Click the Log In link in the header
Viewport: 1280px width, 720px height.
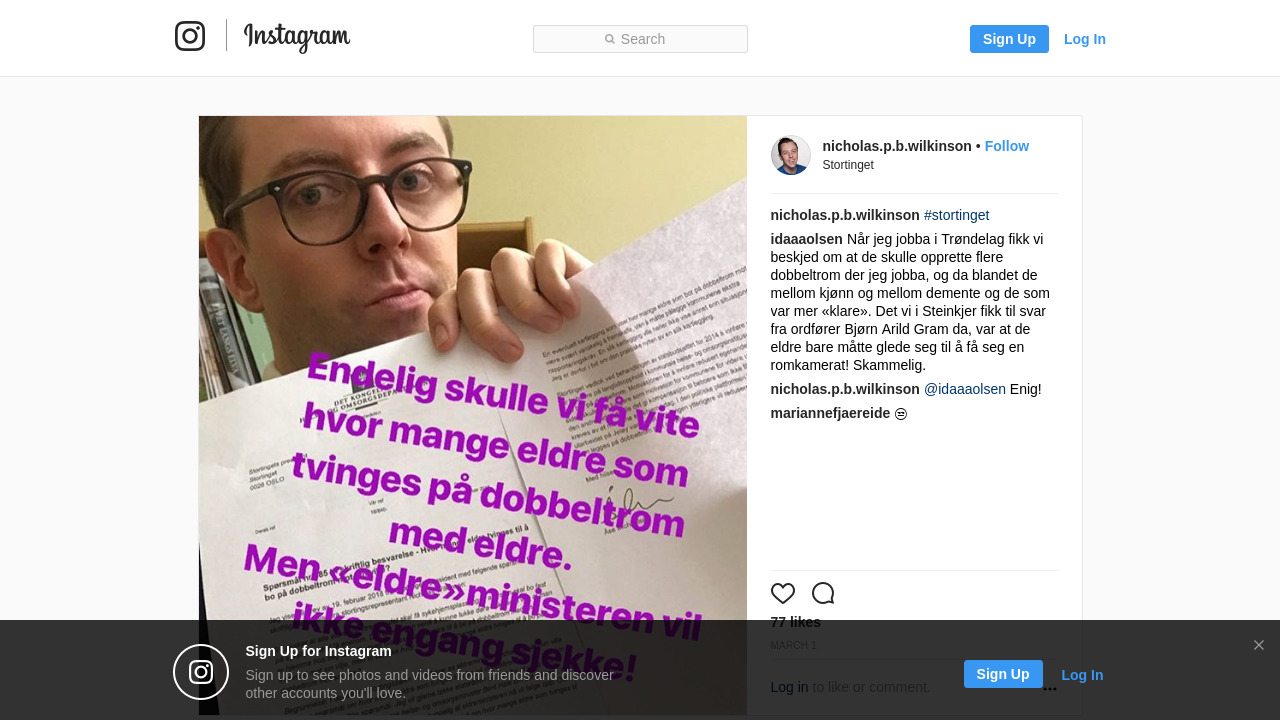tap(1085, 39)
